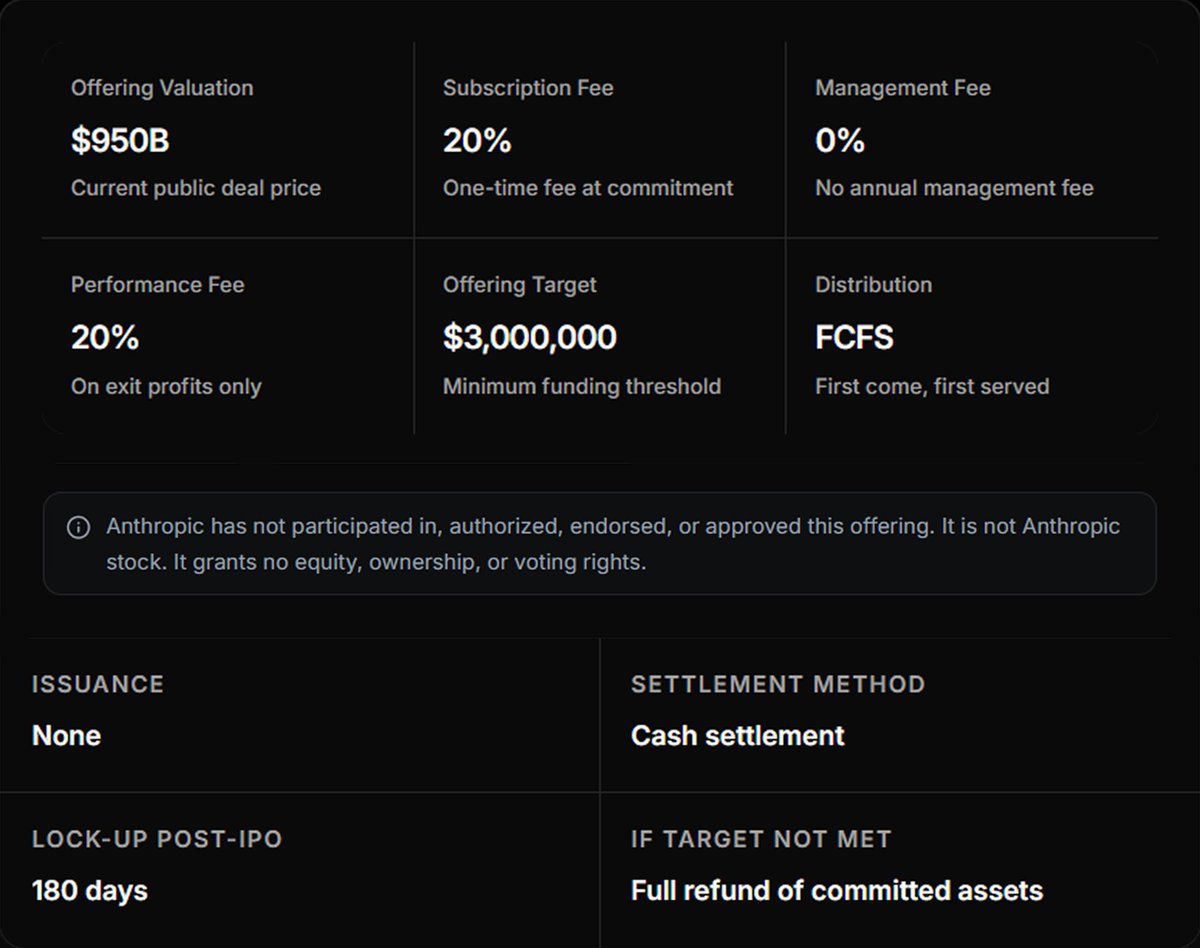The height and width of the screenshot is (948, 1200).
Task: Click the $3,000,000 offering target amount
Action: coord(530,338)
